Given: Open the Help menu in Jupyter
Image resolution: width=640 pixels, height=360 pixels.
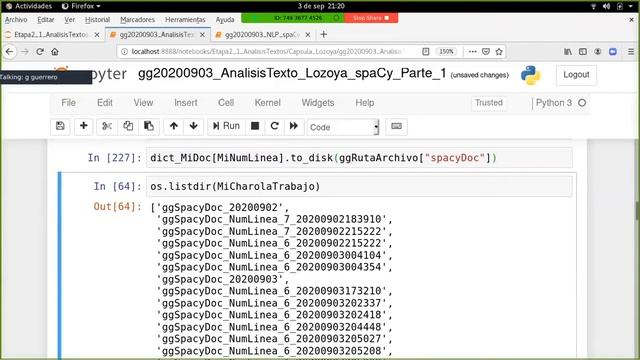Looking at the screenshot, I should (364, 103).
